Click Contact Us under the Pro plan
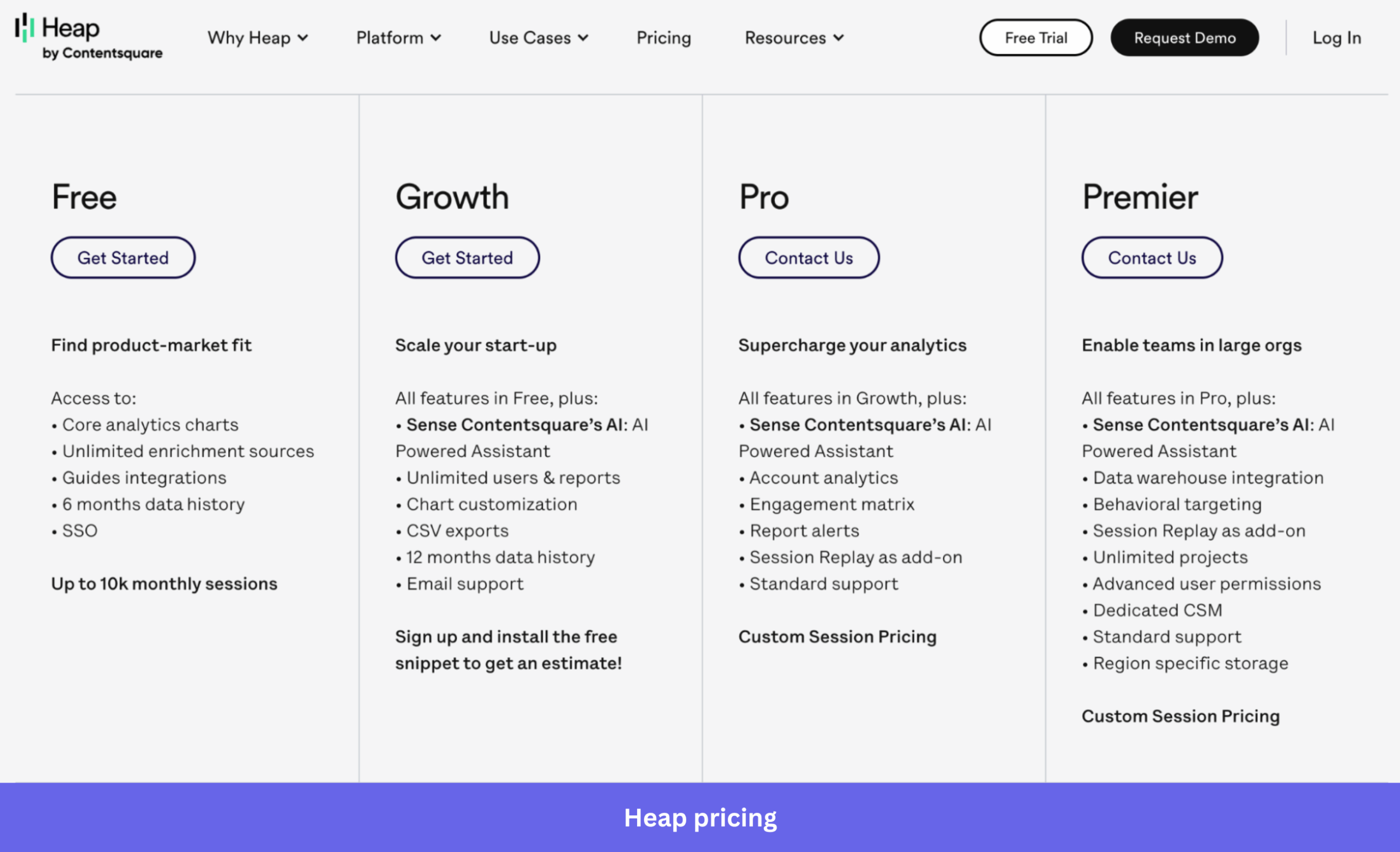This screenshot has height=852, width=1400. (x=809, y=258)
